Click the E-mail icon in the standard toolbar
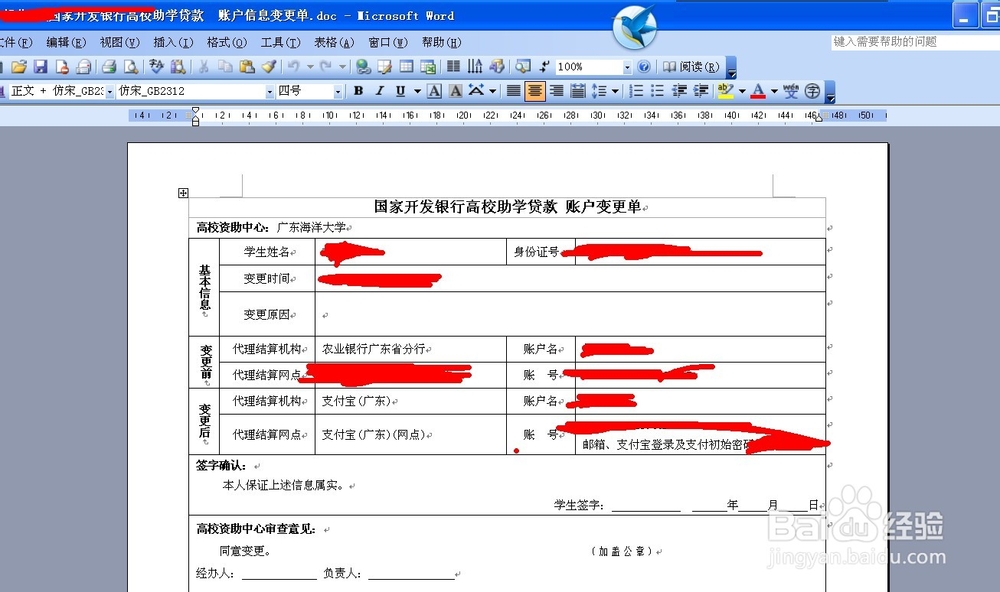 84,66
